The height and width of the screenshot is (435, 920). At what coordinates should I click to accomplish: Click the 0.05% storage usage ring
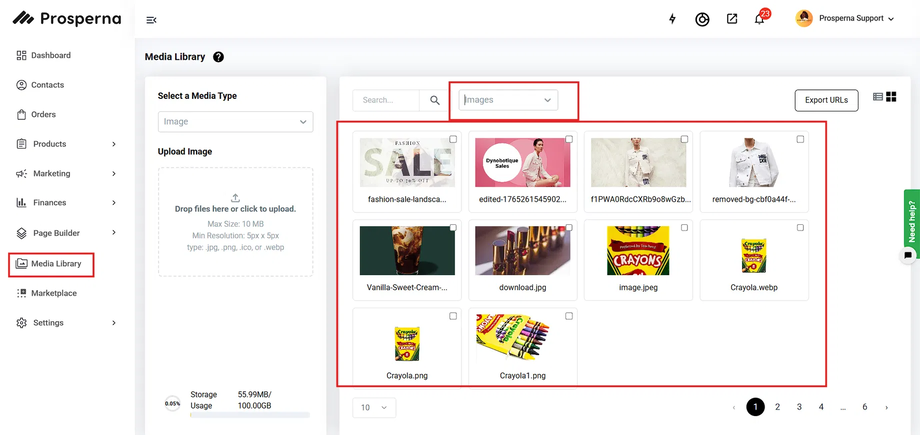point(172,404)
